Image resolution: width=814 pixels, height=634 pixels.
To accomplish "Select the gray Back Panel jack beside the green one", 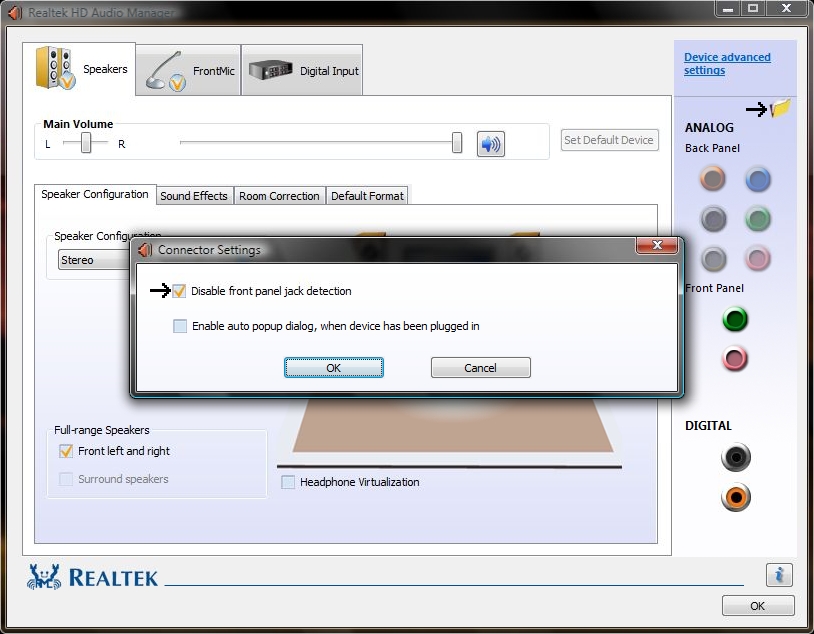I will point(713,219).
